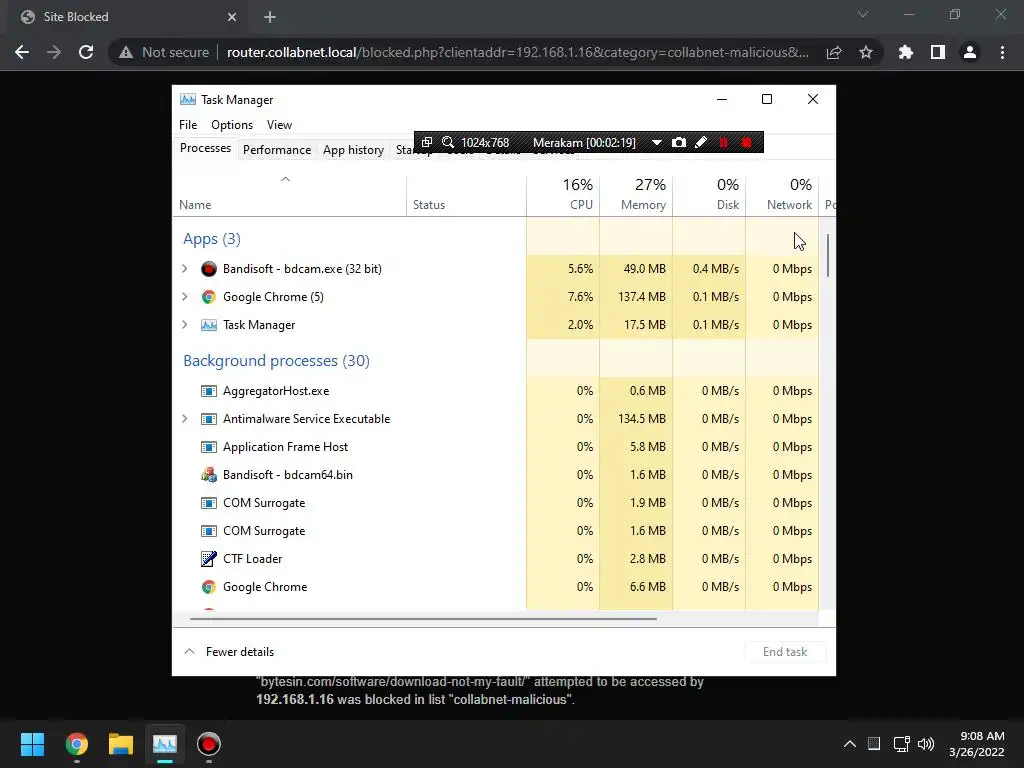Open the volume icon in system tray
1024x768 pixels.
coord(926,744)
